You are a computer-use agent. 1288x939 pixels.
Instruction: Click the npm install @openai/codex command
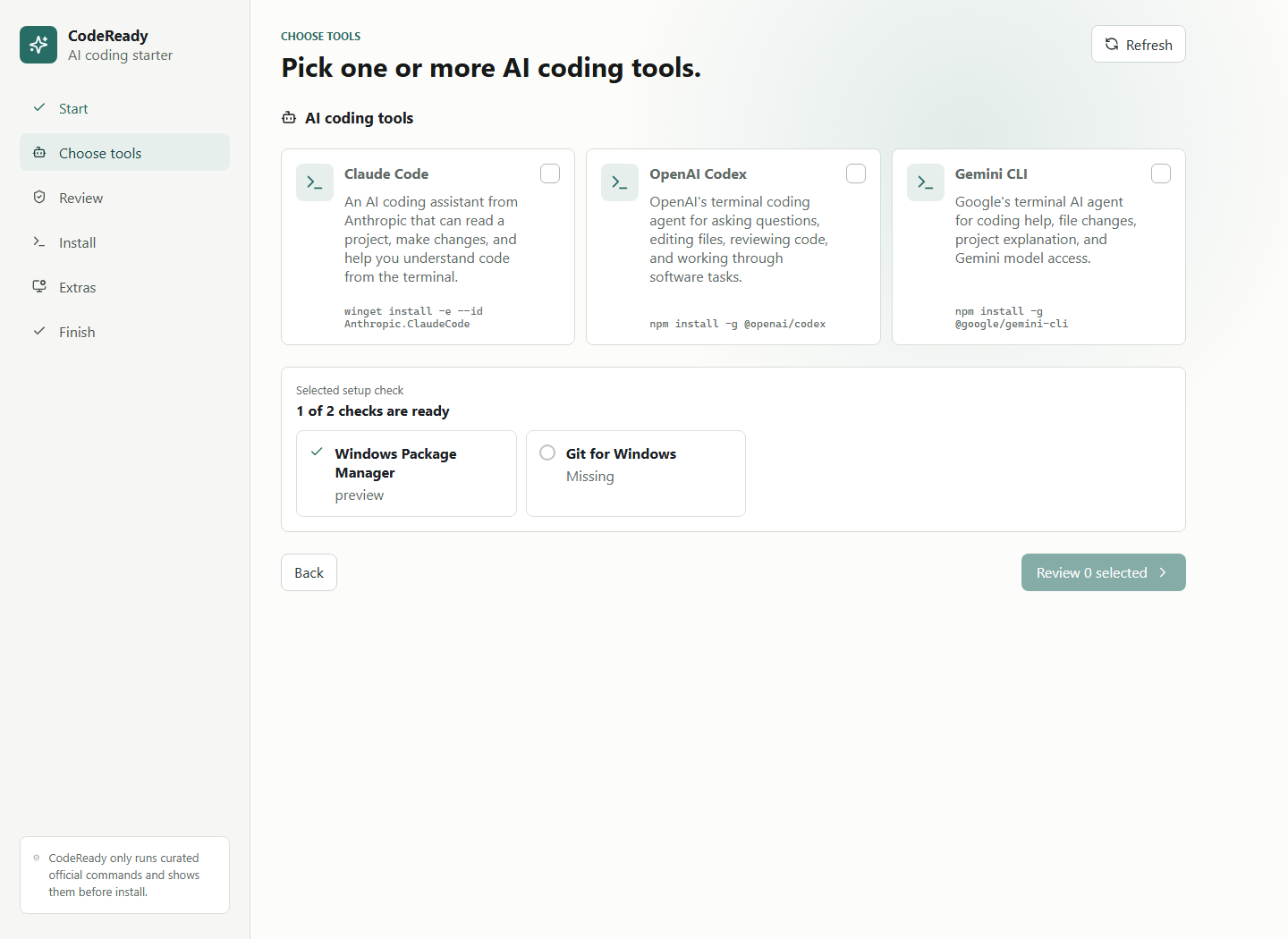[x=737, y=324]
